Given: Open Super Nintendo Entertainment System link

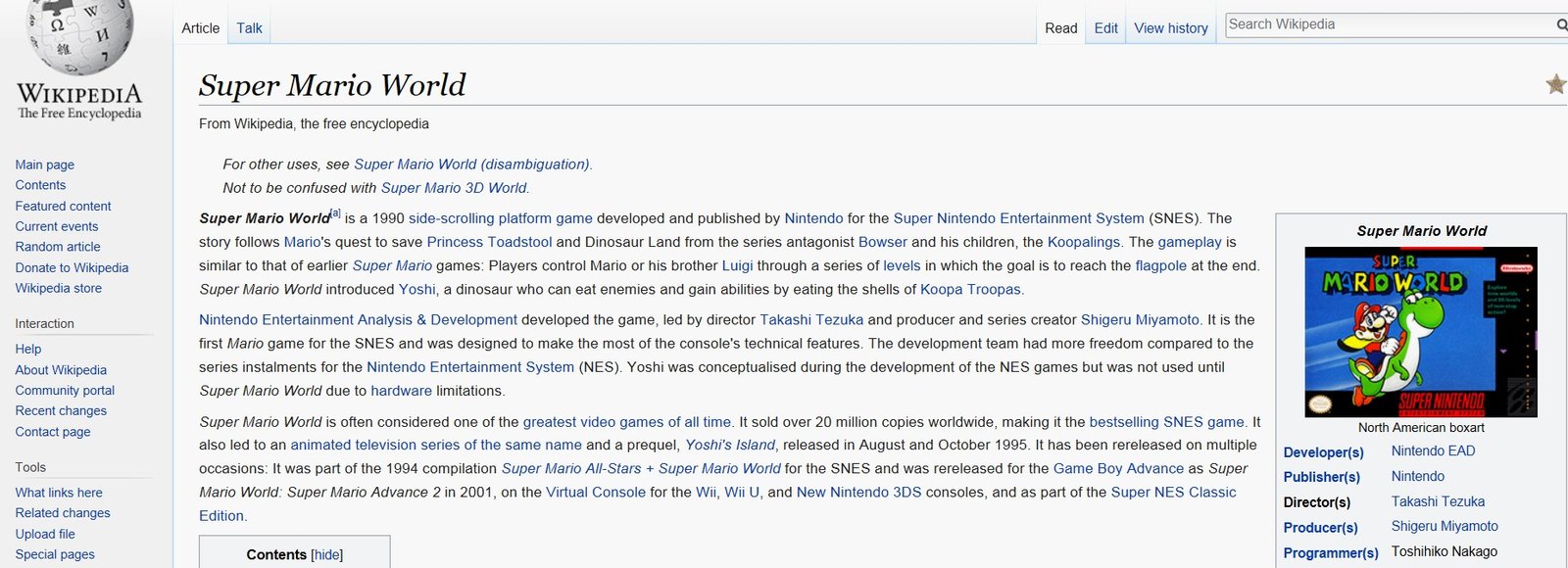Looking at the screenshot, I should coord(1018,218).
